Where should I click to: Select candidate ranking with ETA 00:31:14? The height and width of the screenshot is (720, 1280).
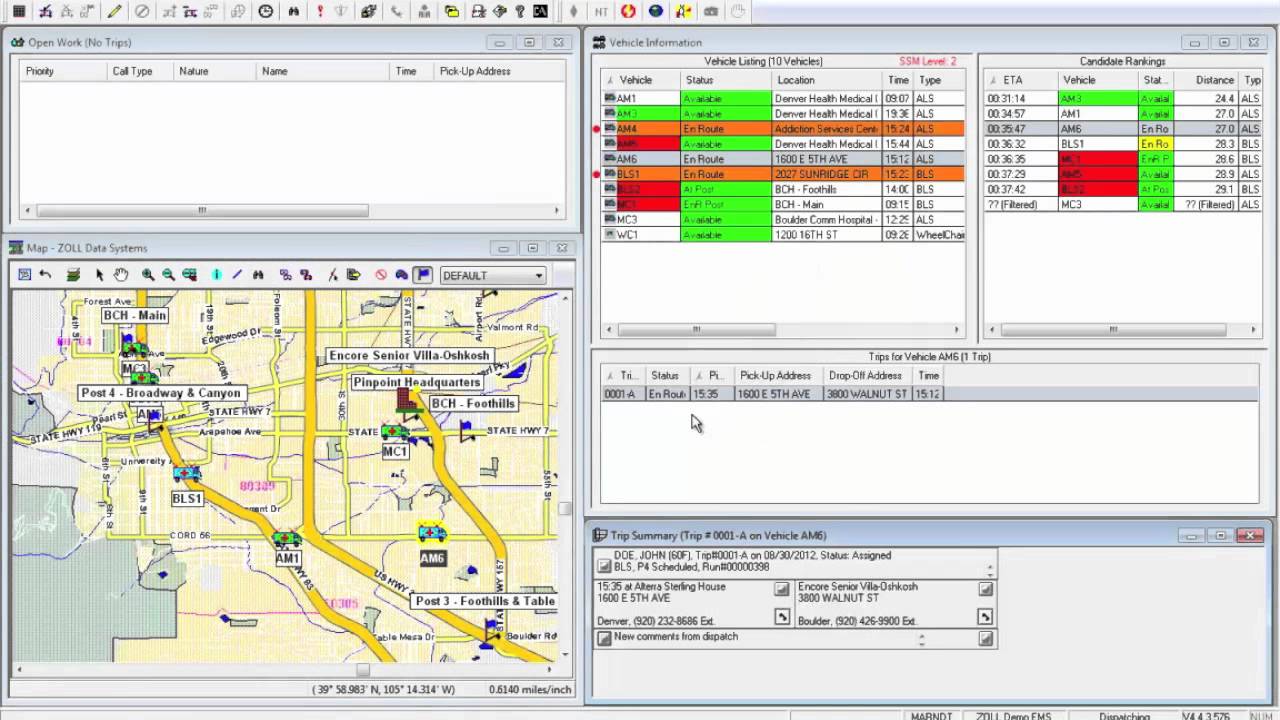pyautogui.click(x=1123, y=99)
